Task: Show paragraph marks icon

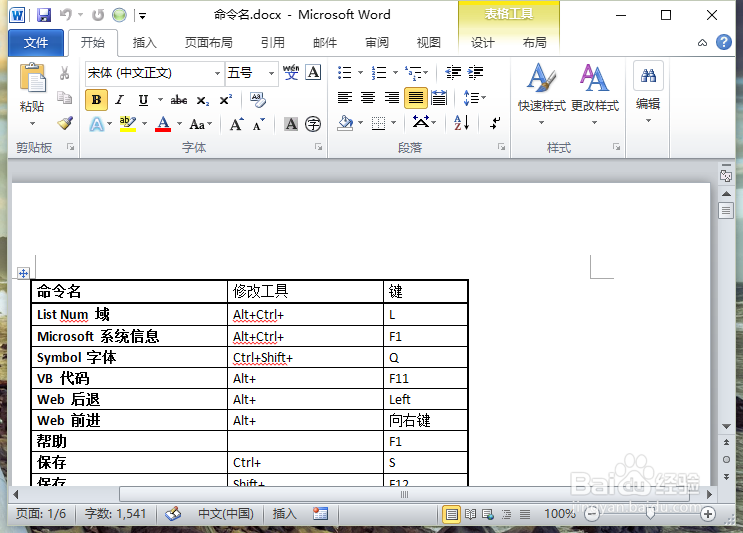Action: tap(495, 123)
